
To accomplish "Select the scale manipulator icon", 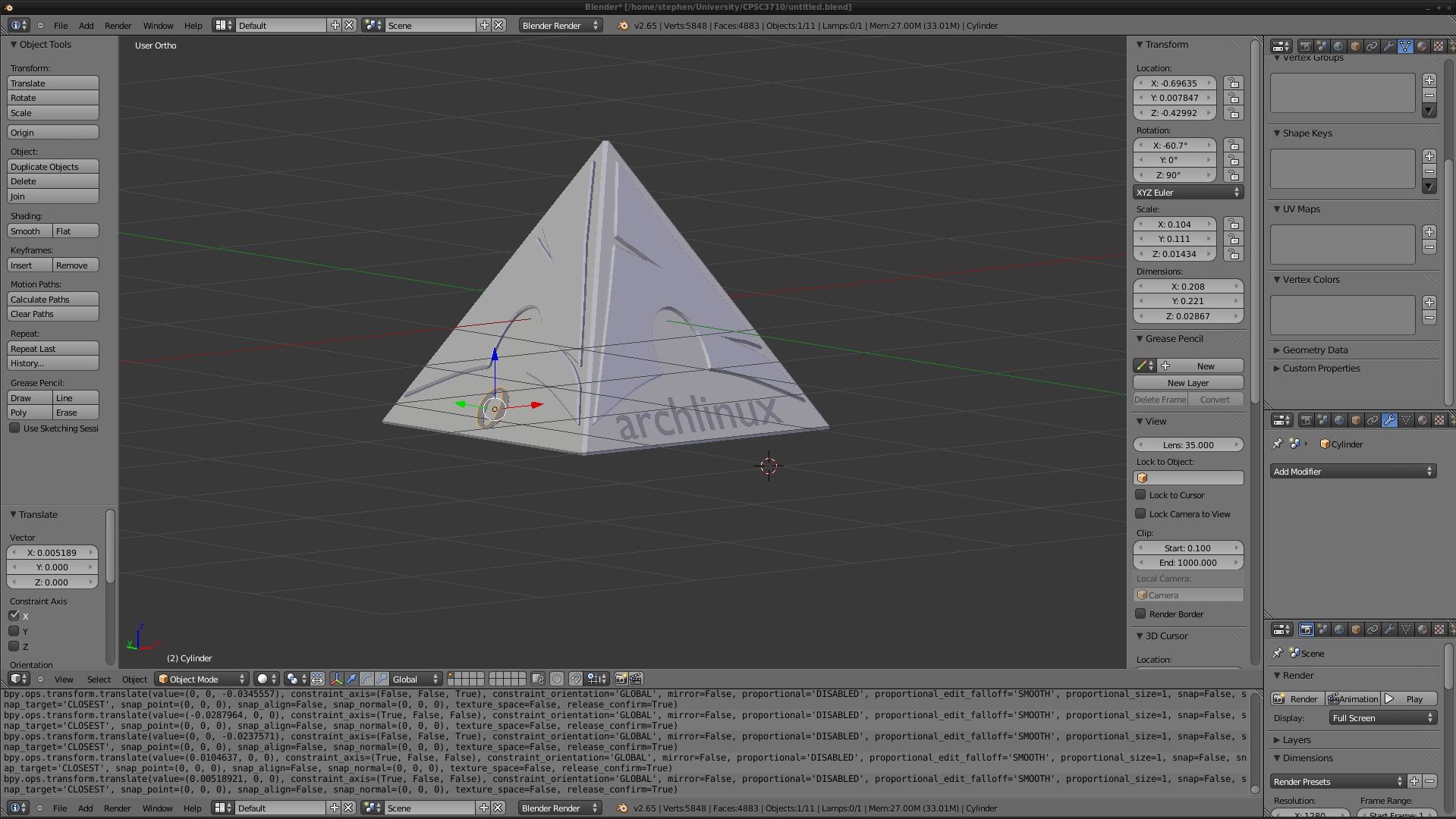I will (382, 679).
